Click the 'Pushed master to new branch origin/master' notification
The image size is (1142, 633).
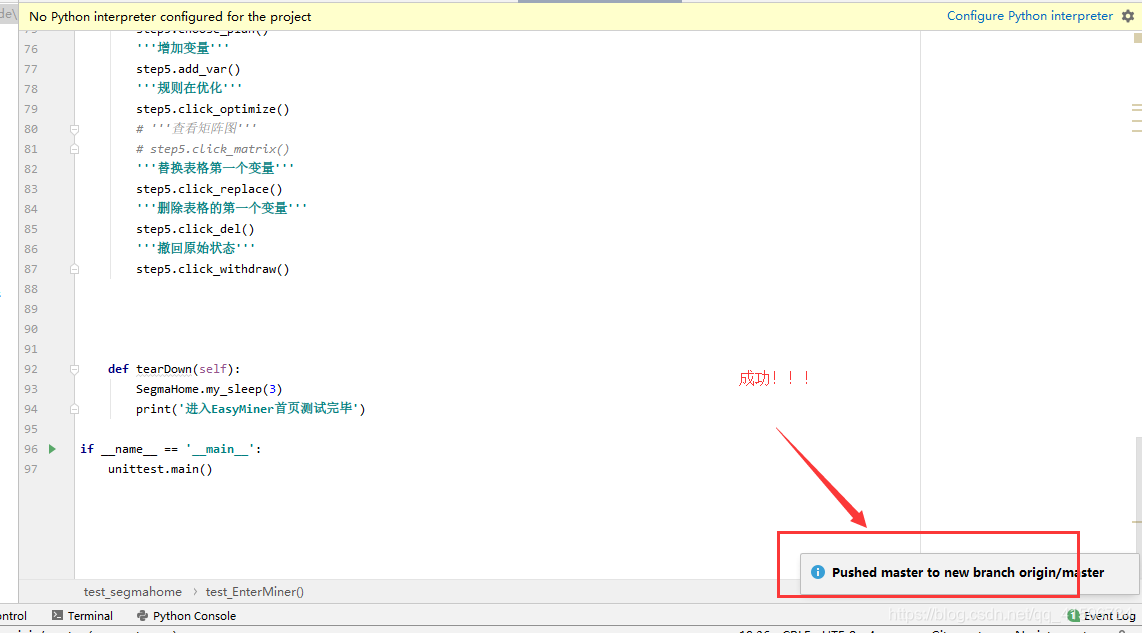tap(968, 573)
